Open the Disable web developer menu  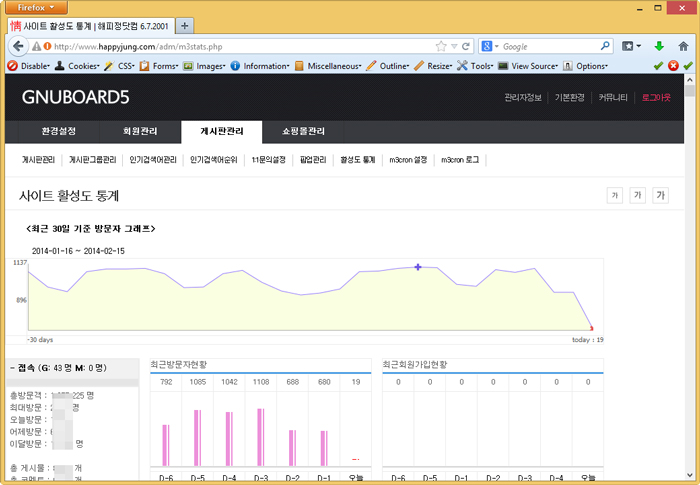click(29, 66)
